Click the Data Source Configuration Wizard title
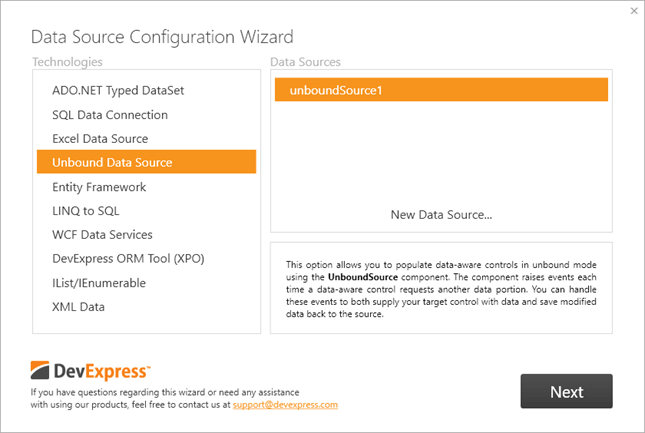Image resolution: width=645 pixels, height=433 pixels. [x=162, y=38]
